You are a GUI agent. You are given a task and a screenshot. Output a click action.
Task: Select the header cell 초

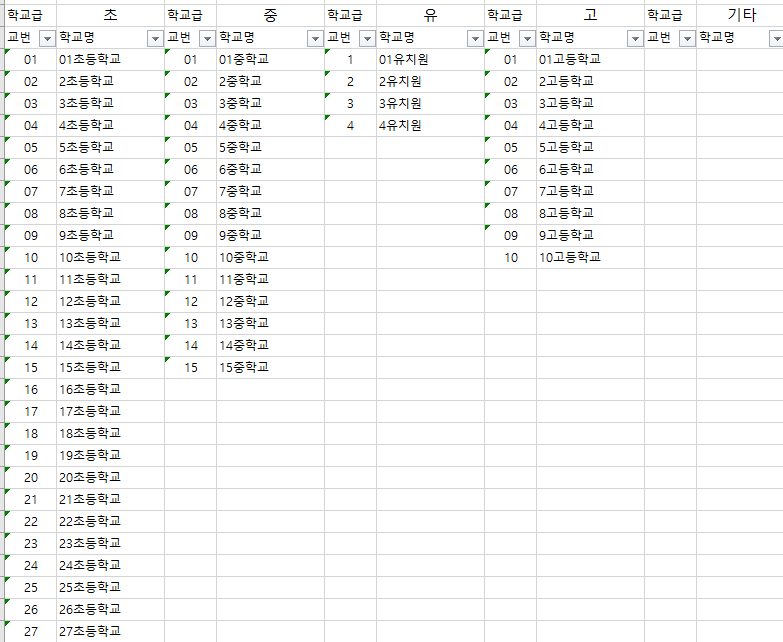(x=110, y=15)
